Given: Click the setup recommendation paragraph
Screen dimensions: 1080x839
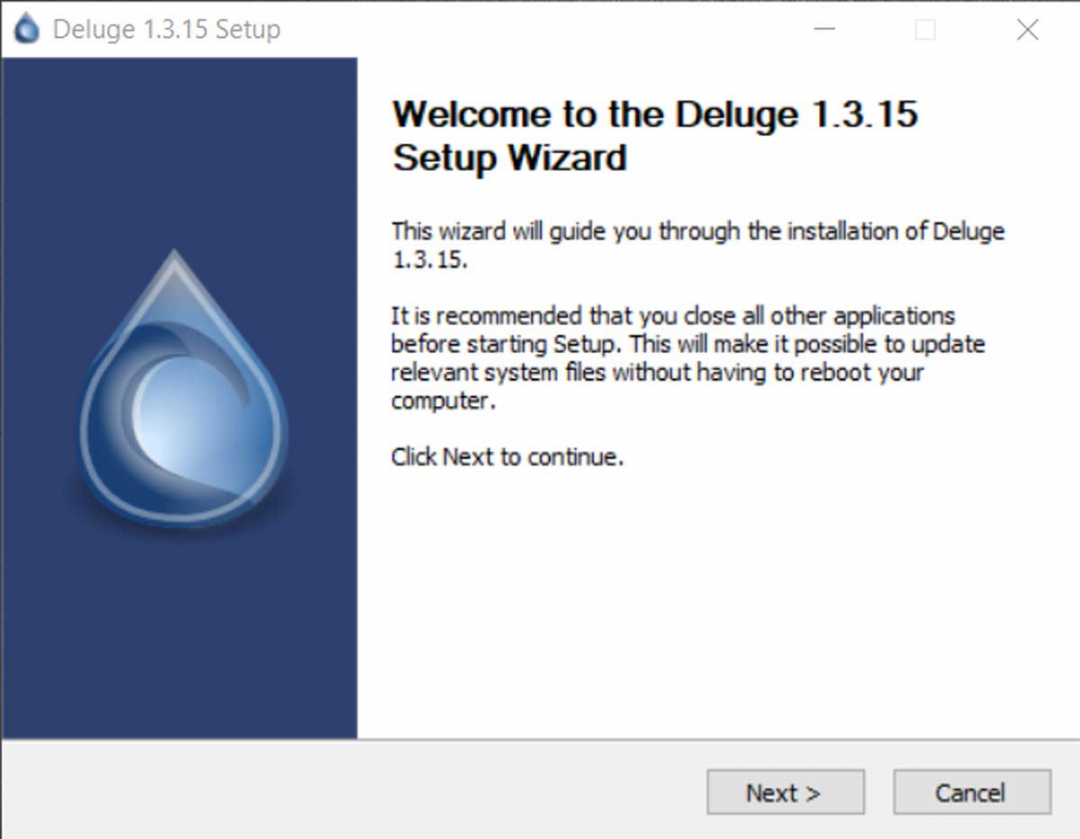Looking at the screenshot, I should coord(690,358).
